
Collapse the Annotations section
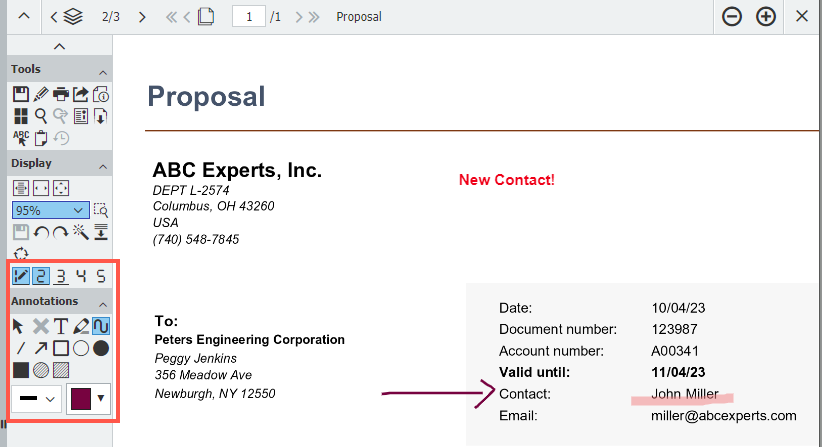pyautogui.click(x=103, y=302)
